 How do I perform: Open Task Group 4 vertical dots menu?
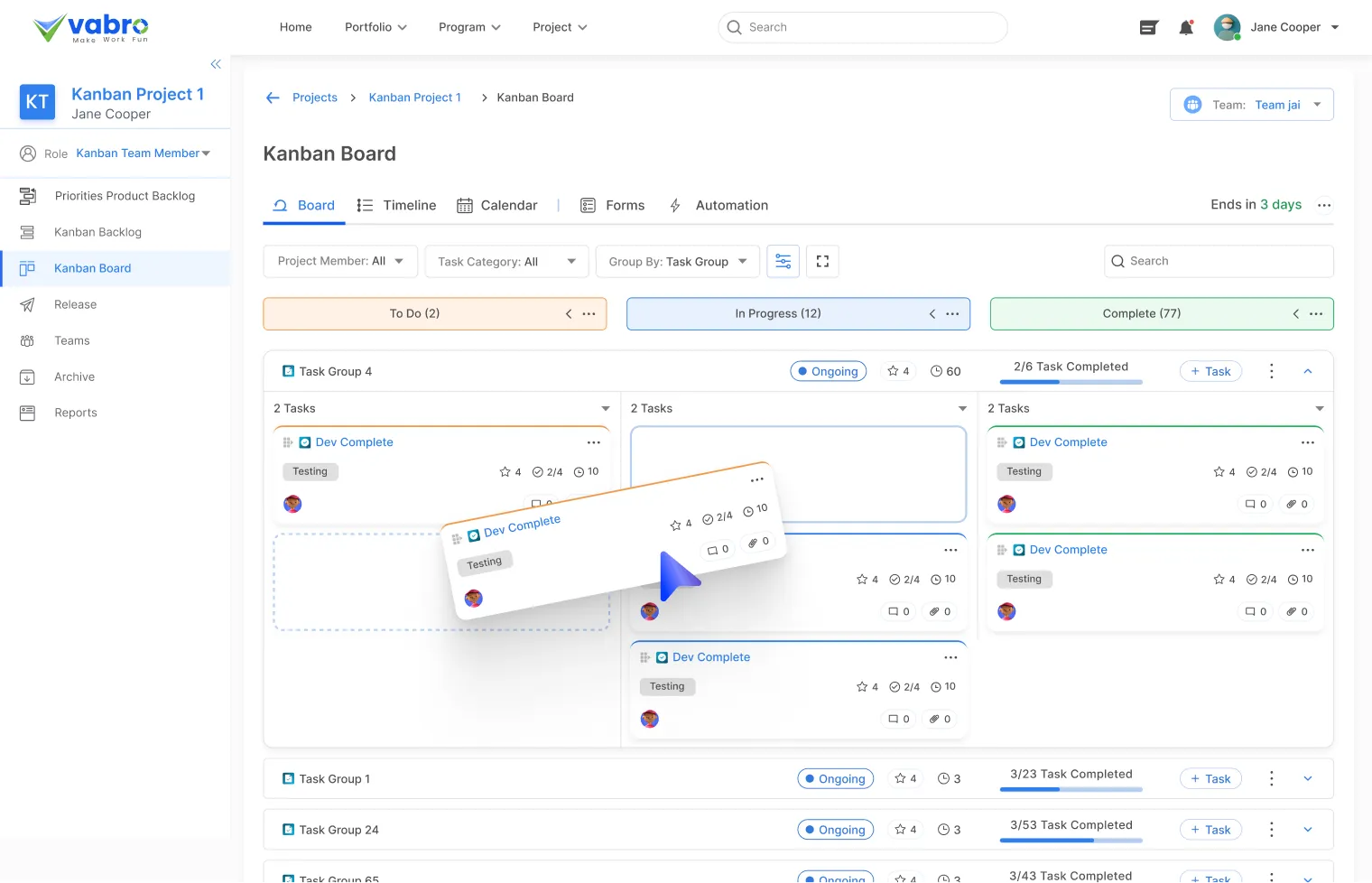coord(1271,371)
